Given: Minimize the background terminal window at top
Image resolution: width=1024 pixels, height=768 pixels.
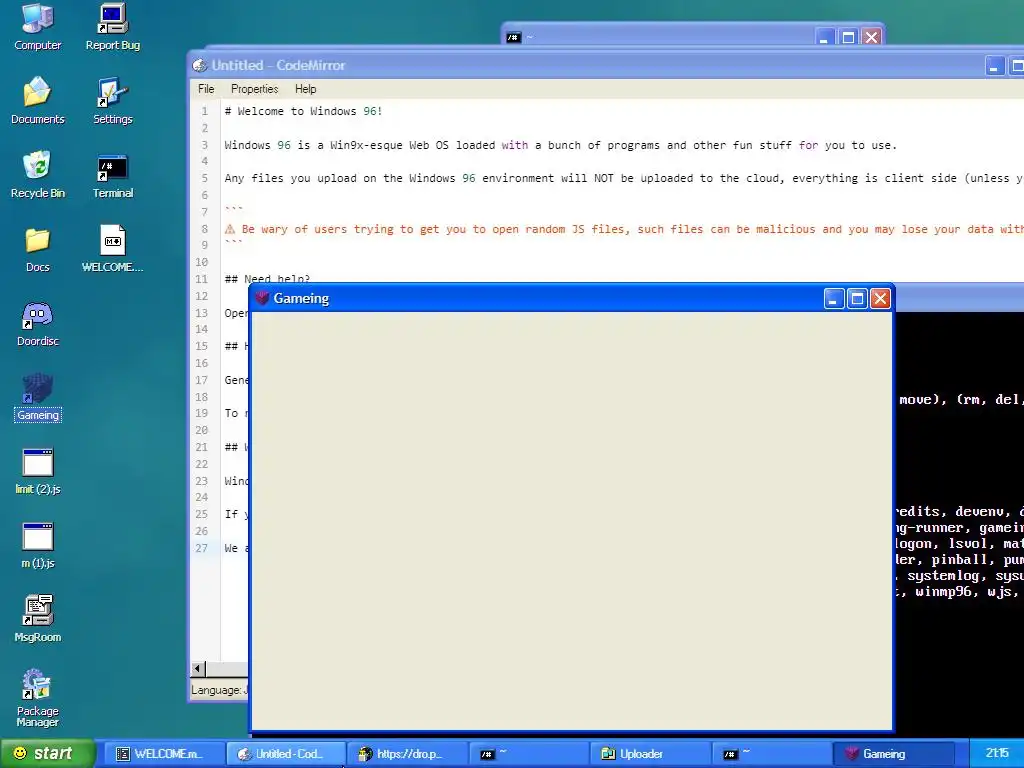Looking at the screenshot, I should 824,37.
